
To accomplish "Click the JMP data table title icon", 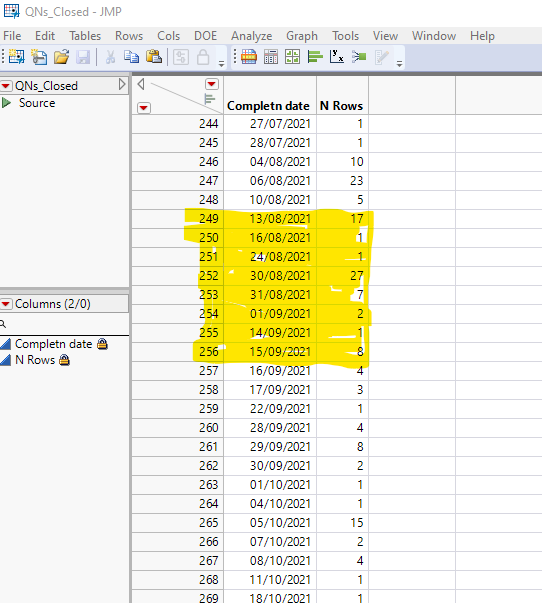I will [11, 11].
